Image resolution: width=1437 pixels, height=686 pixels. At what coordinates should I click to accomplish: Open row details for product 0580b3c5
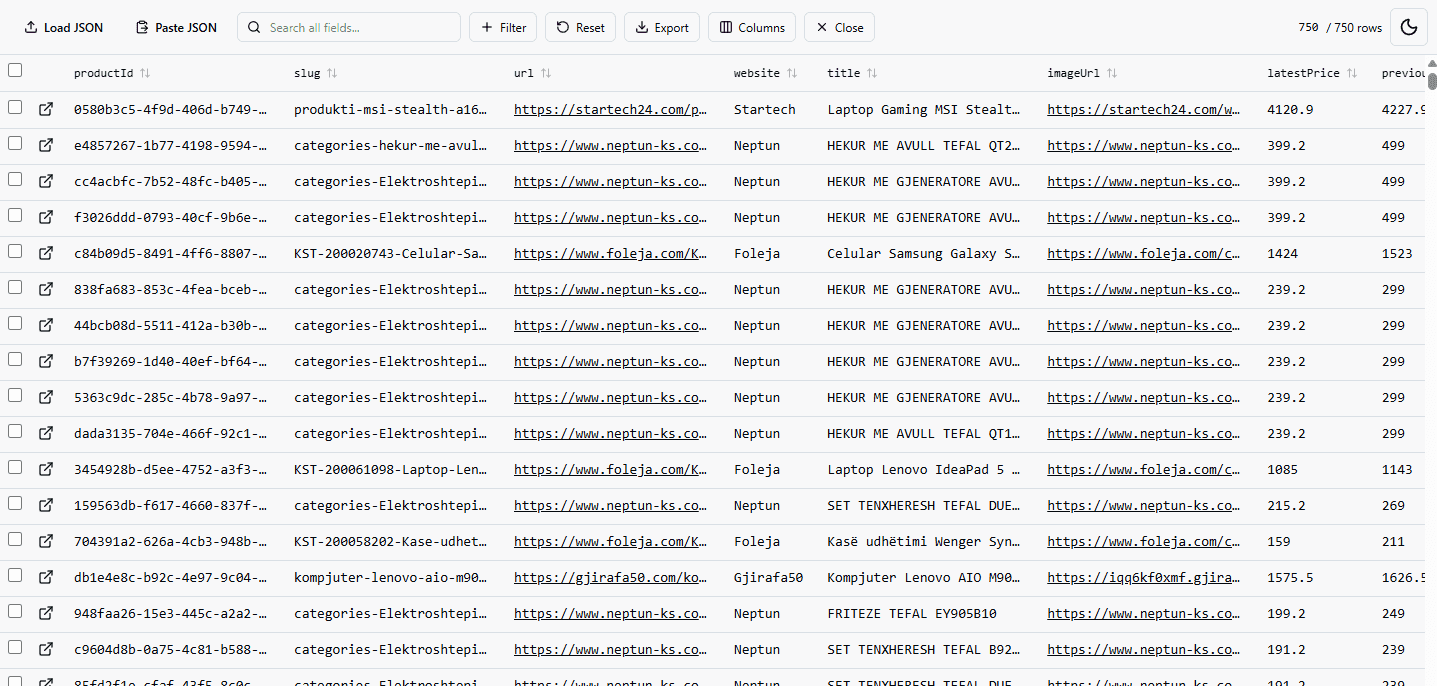point(46,109)
